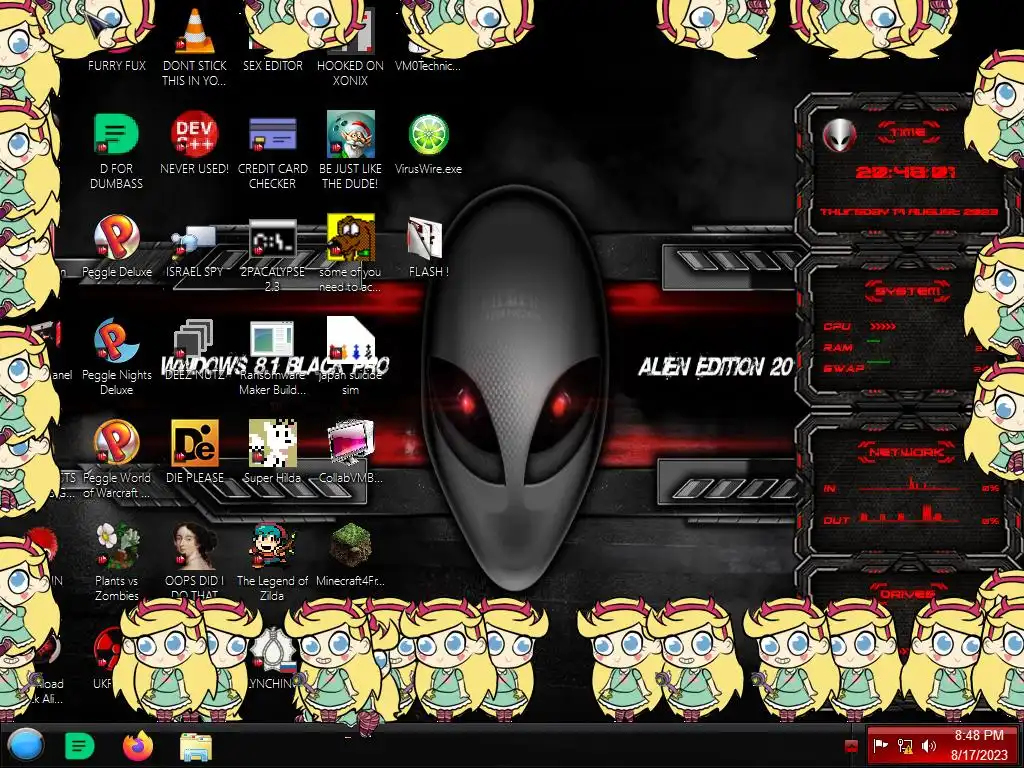
Task: Click the 8:48 PM taskbar clock
Action: pos(979,745)
